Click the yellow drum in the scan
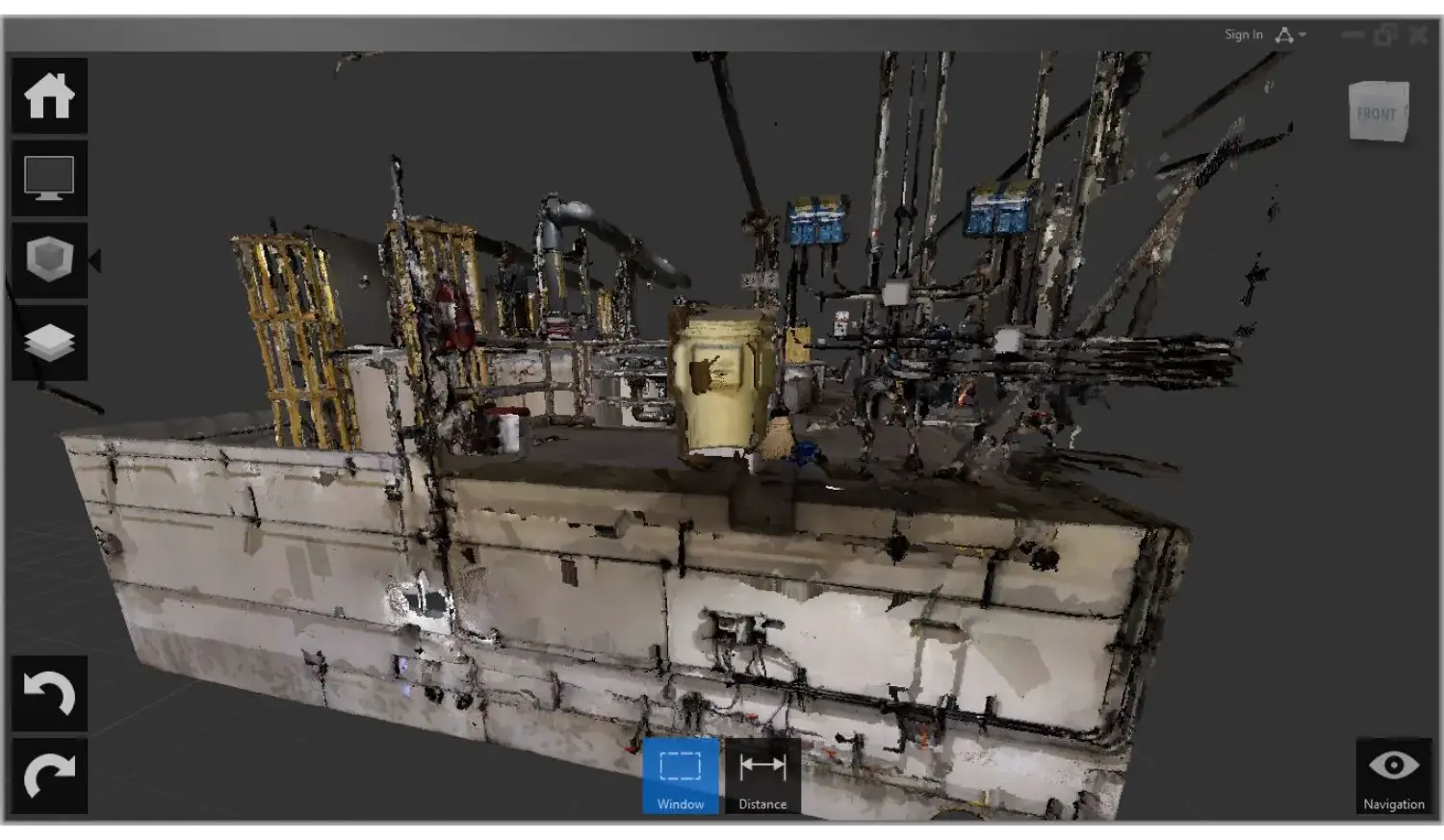The width and height of the screenshot is (1444, 840). (x=721, y=380)
